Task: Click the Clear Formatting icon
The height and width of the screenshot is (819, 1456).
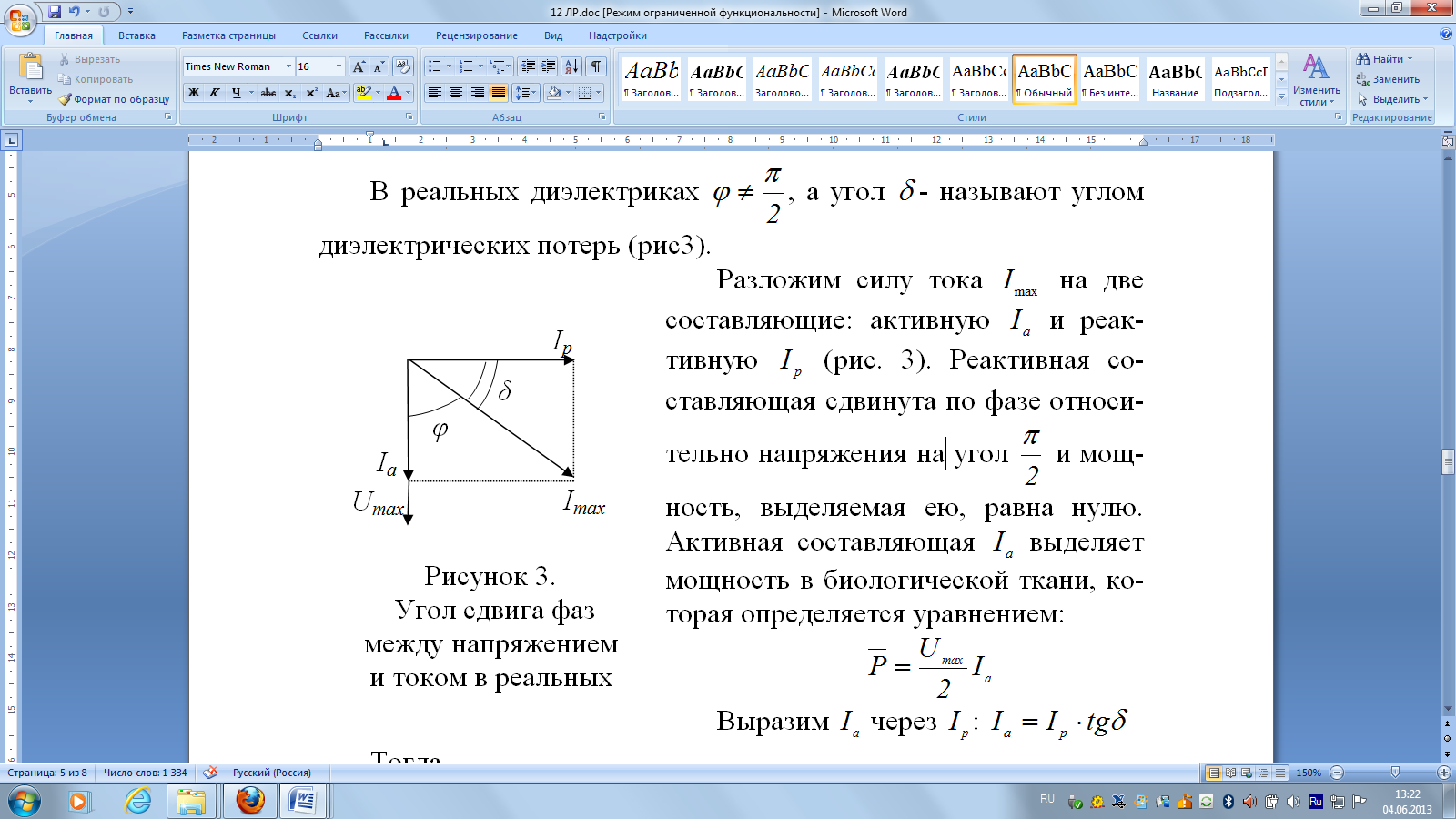Action: pos(404,66)
